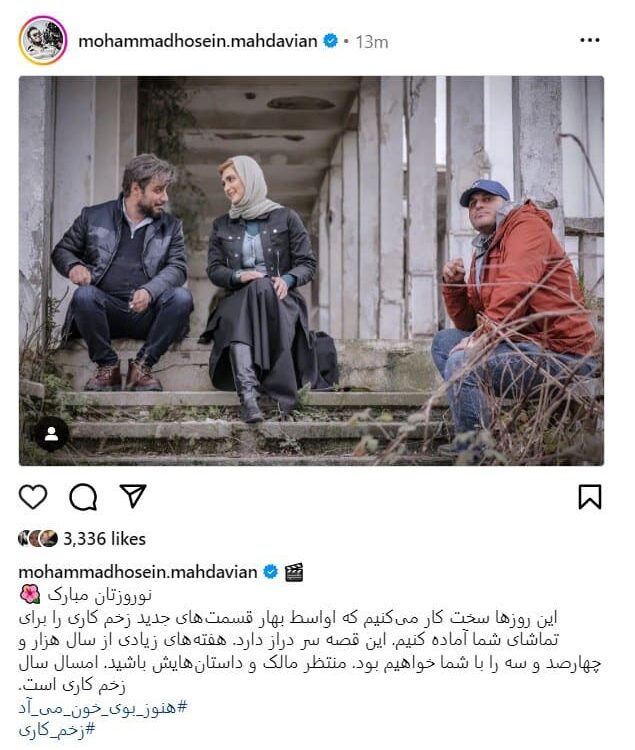Click the flower emoji in the caption
Viewport: 635px width, 750px height.
click(30, 595)
